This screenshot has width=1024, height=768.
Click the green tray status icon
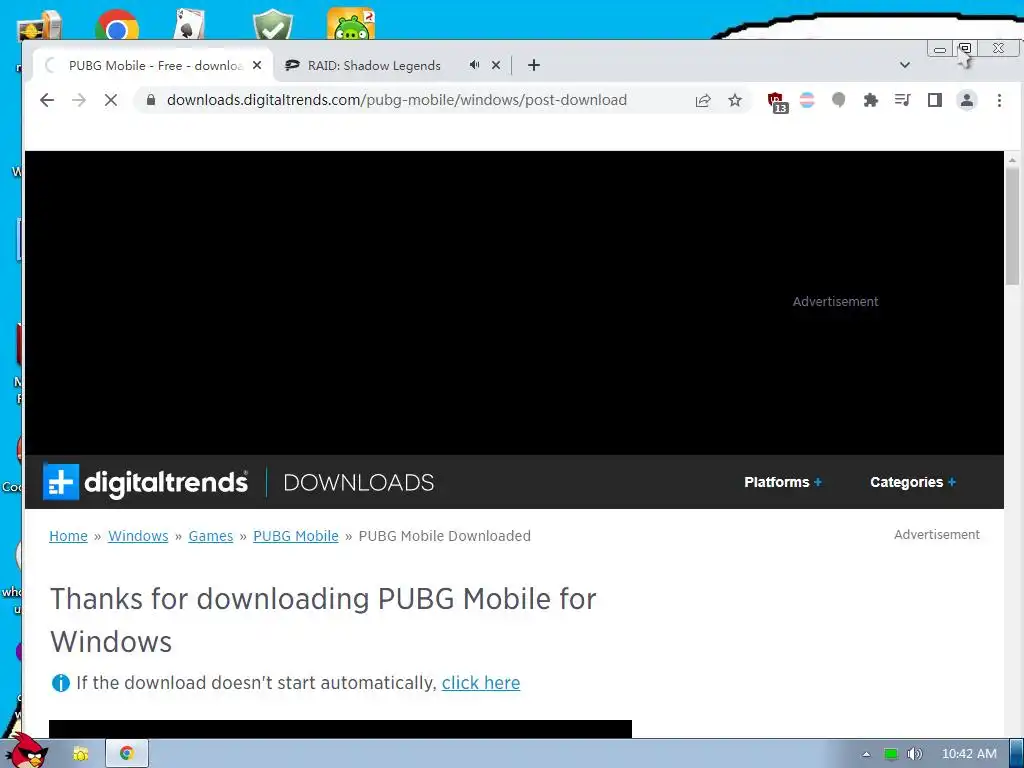click(x=891, y=754)
